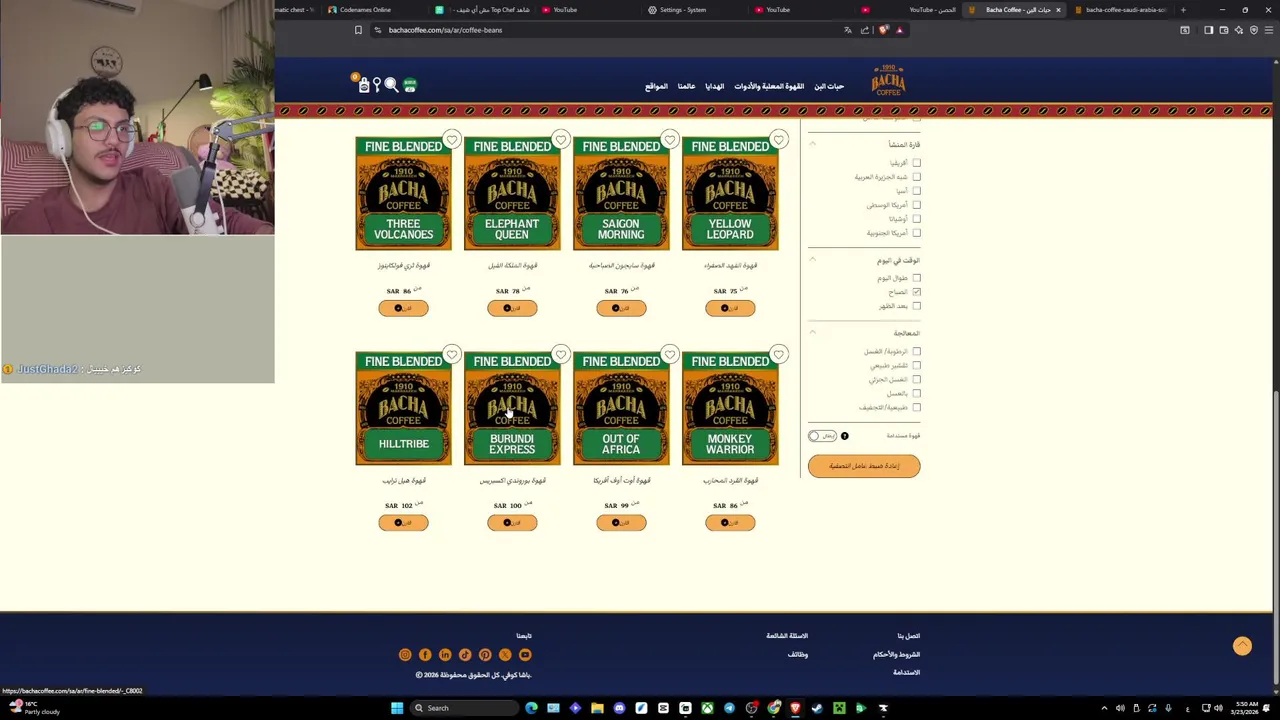Favorite the Yellow Leopard coffee
Image resolution: width=1280 pixels, height=720 pixels.
779,140
